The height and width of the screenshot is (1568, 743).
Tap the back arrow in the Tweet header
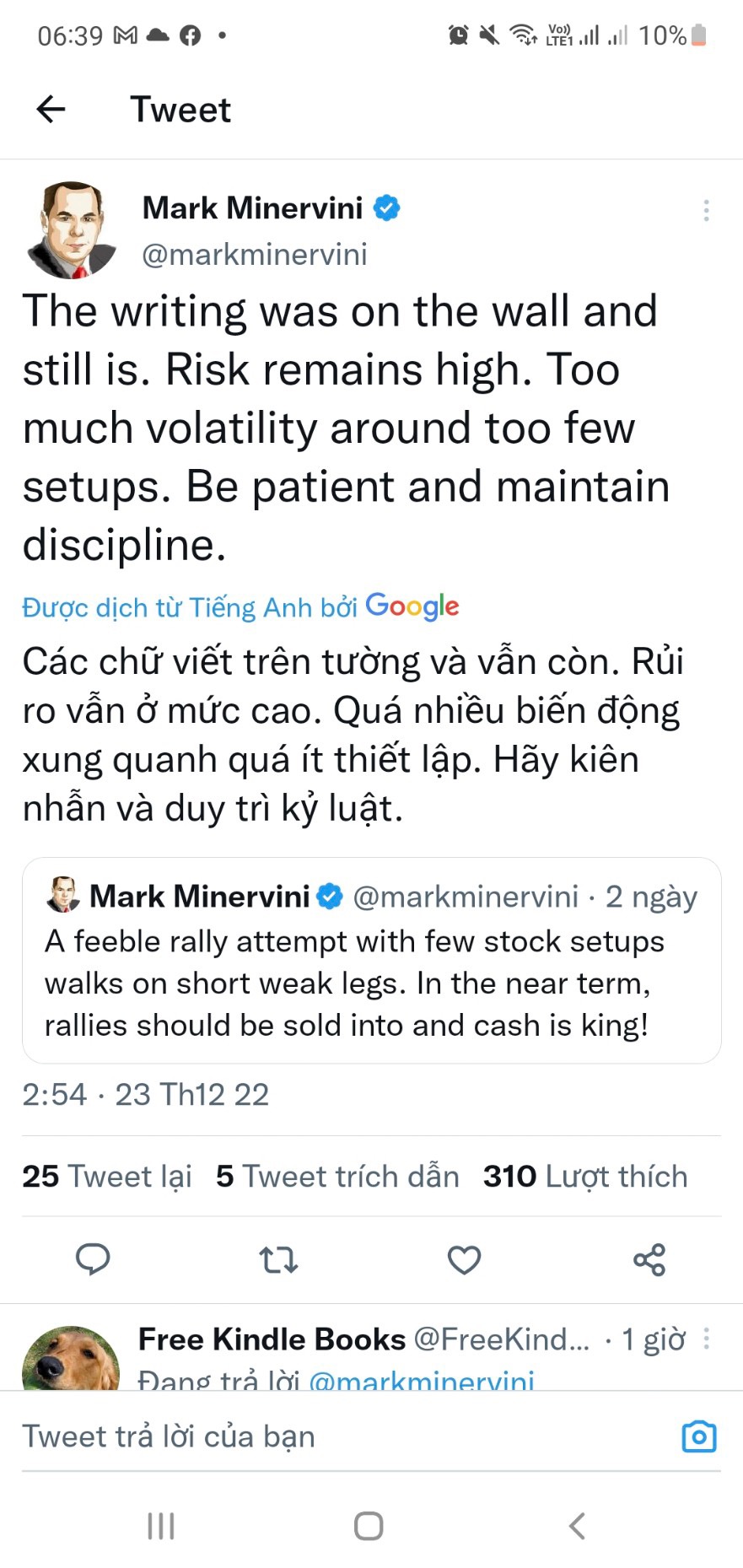tap(51, 109)
